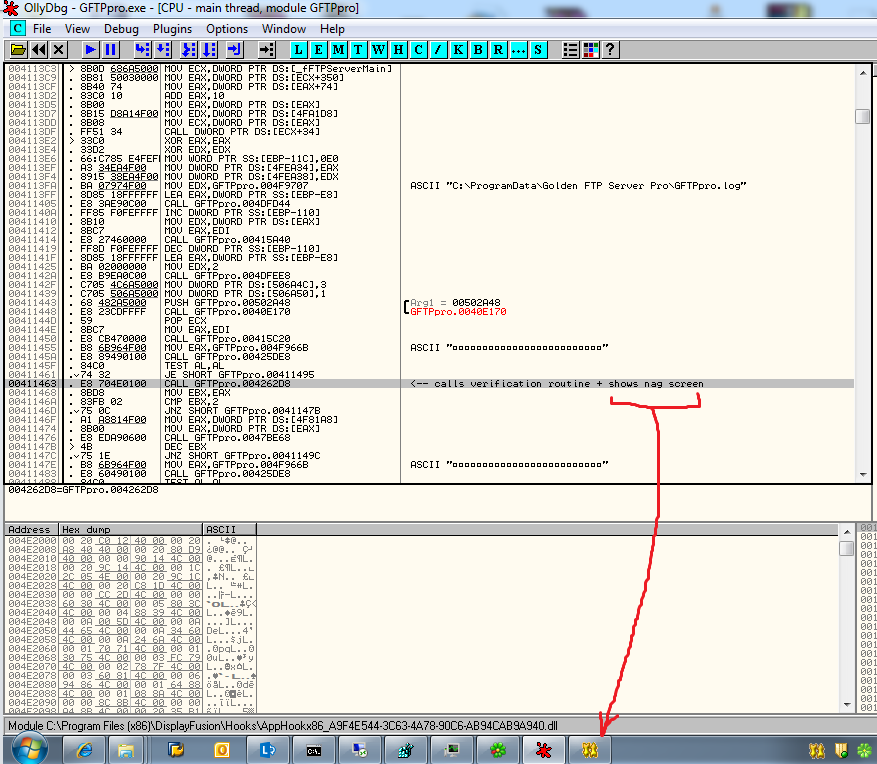
Task: Select the JNZ SHORT GFTPpro.0041147B instruction
Action: click(242, 411)
